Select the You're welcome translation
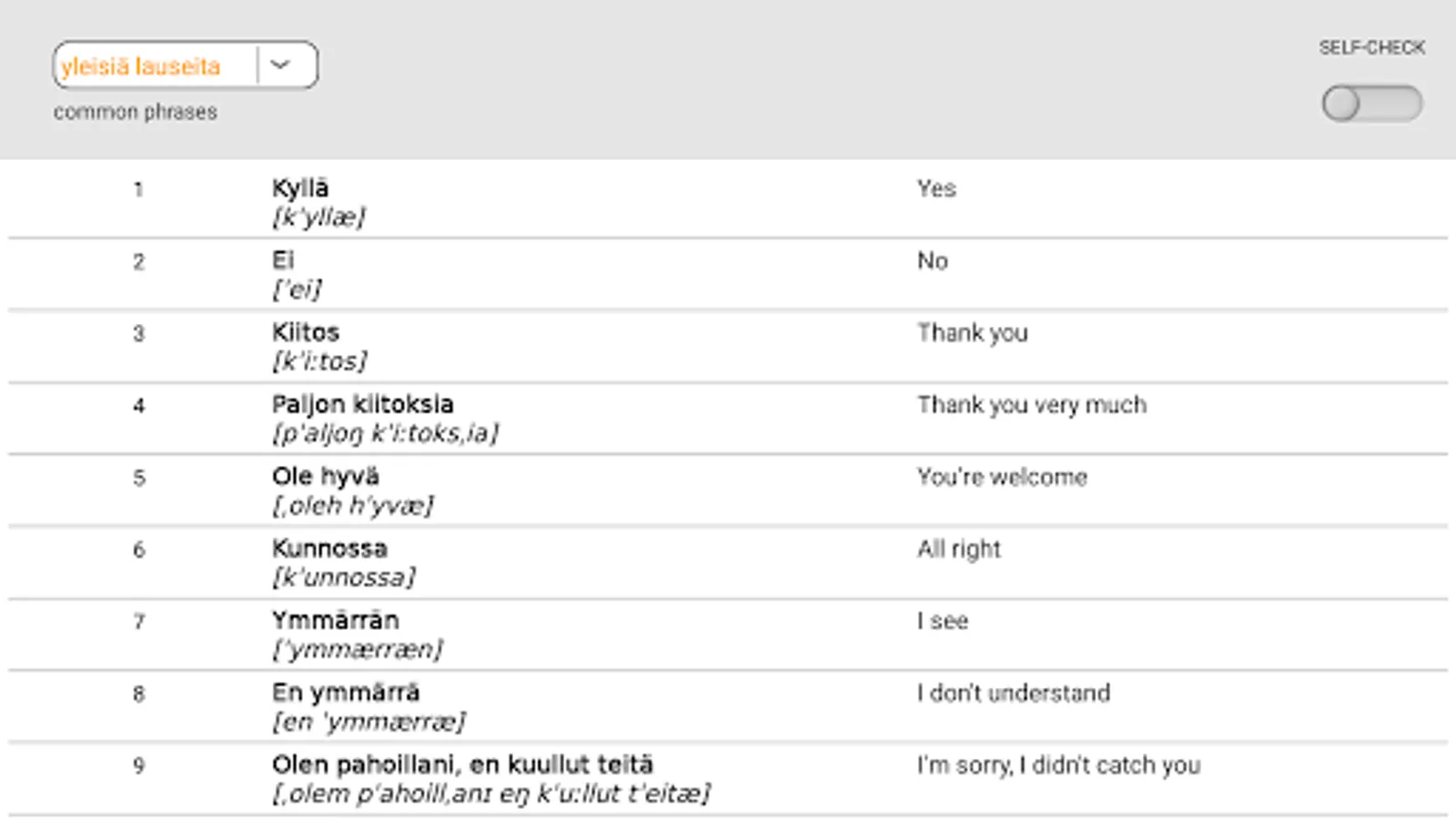Image resolution: width=1456 pixels, height=819 pixels. pos(1002,477)
